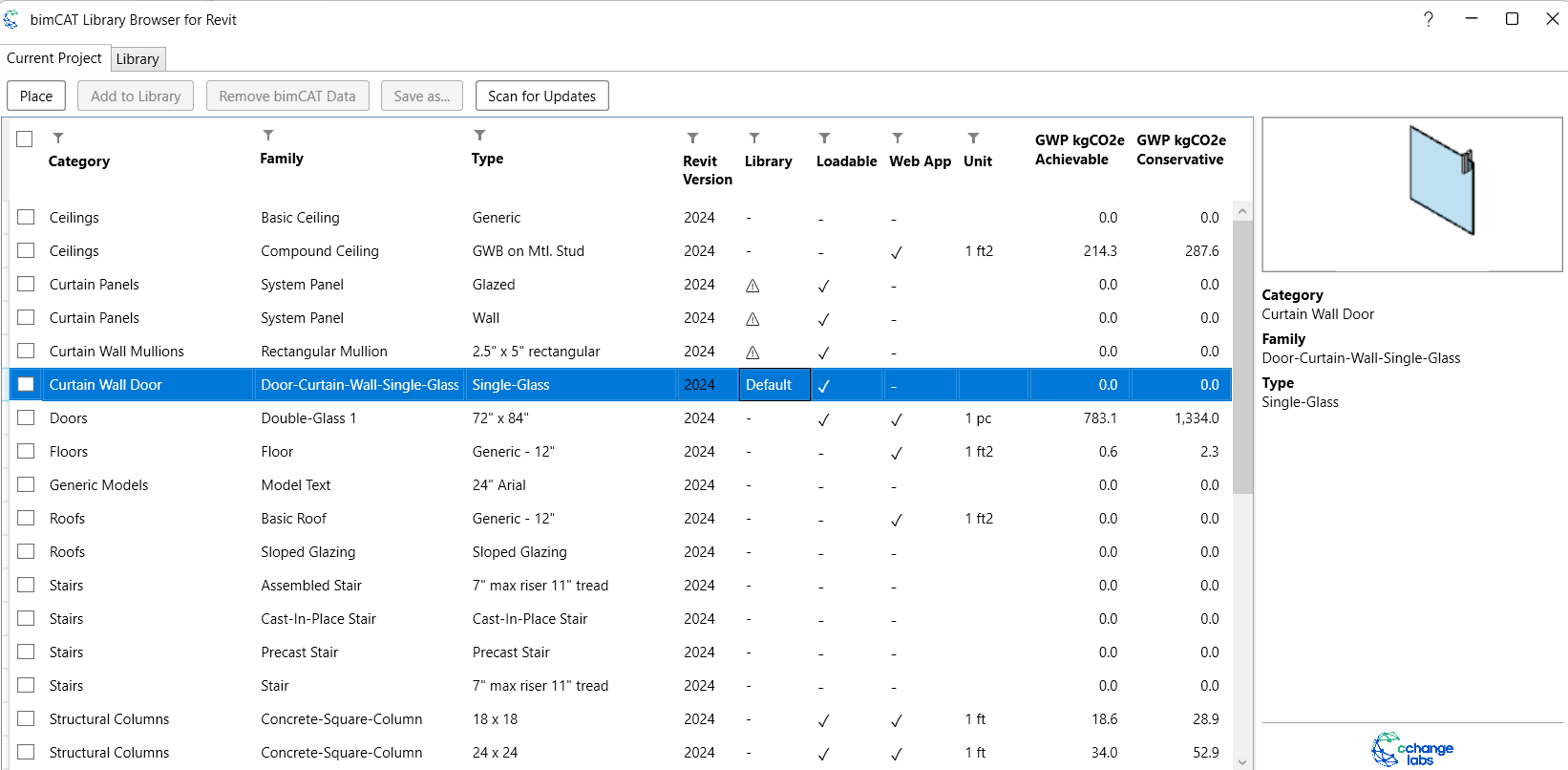1568x770 pixels.
Task: Click the cchange labs logo
Action: (1412, 749)
